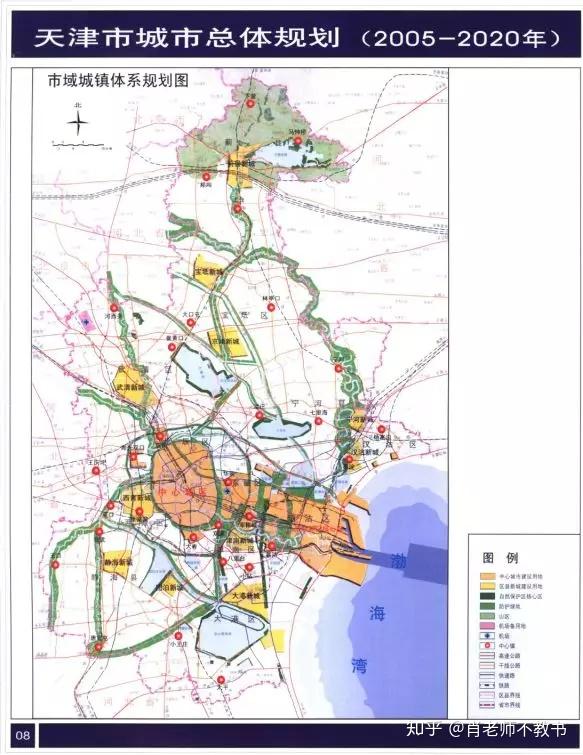The height and width of the screenshot is (755, 583).
Task: Click the red town marker at 王庆坨
Action: point(96,470)
